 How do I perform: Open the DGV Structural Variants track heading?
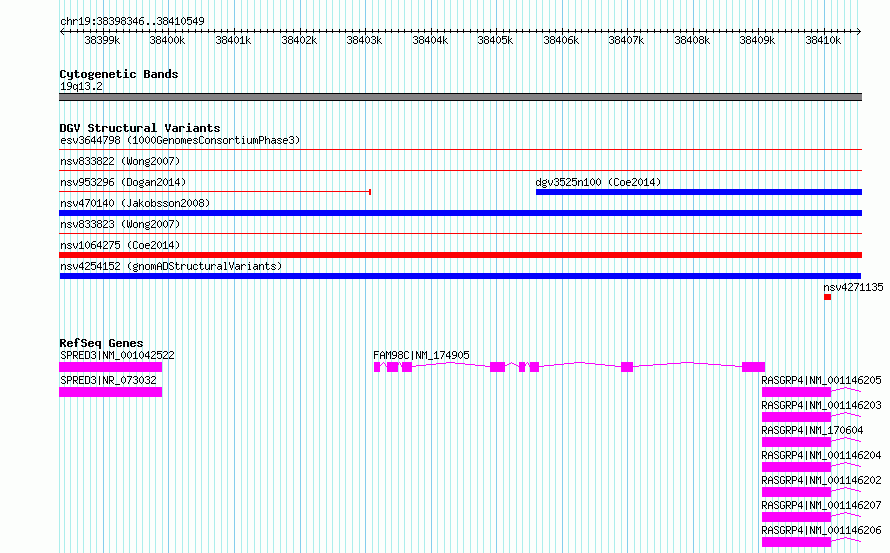[x=140, y=128]
